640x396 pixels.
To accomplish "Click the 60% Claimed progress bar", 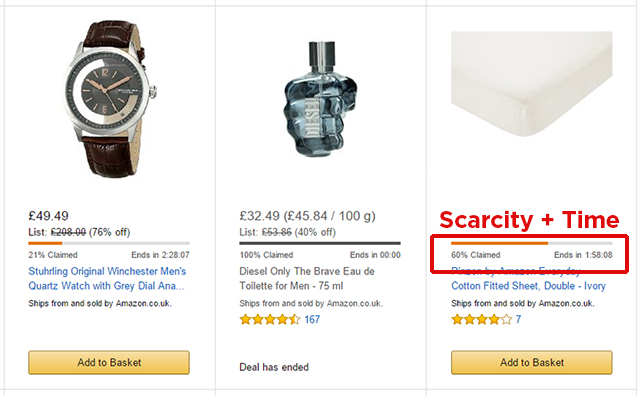I will click(531, 243).
